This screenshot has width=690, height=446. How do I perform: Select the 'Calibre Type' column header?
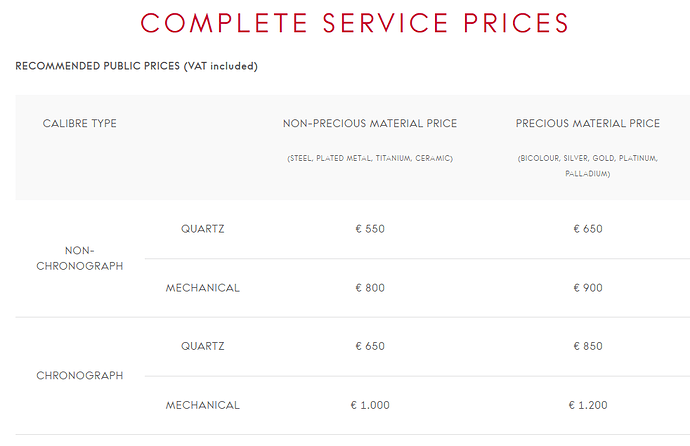pyautogui.click(x=80, y=124)
